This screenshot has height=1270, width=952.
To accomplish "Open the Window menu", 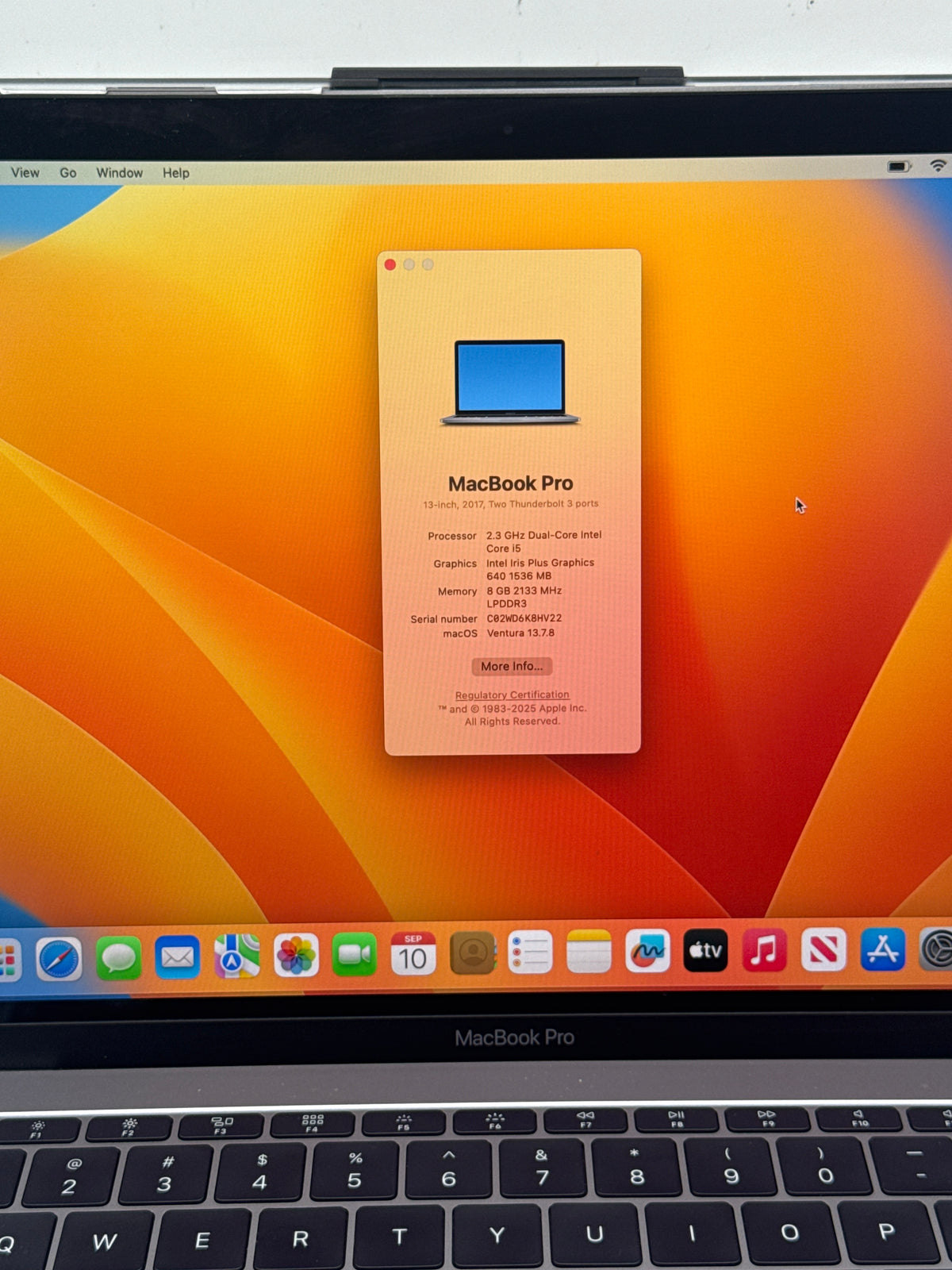I will (x=120, y=172).
